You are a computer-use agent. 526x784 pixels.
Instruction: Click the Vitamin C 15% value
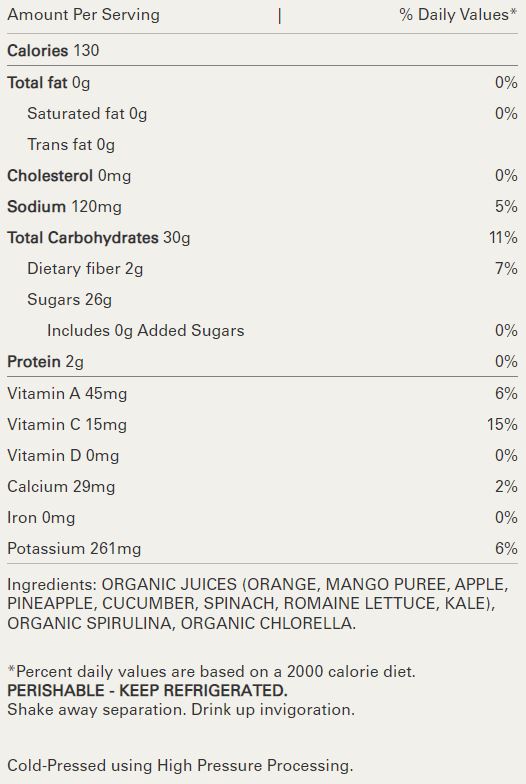pyautogui.click(x=502, y=424)
